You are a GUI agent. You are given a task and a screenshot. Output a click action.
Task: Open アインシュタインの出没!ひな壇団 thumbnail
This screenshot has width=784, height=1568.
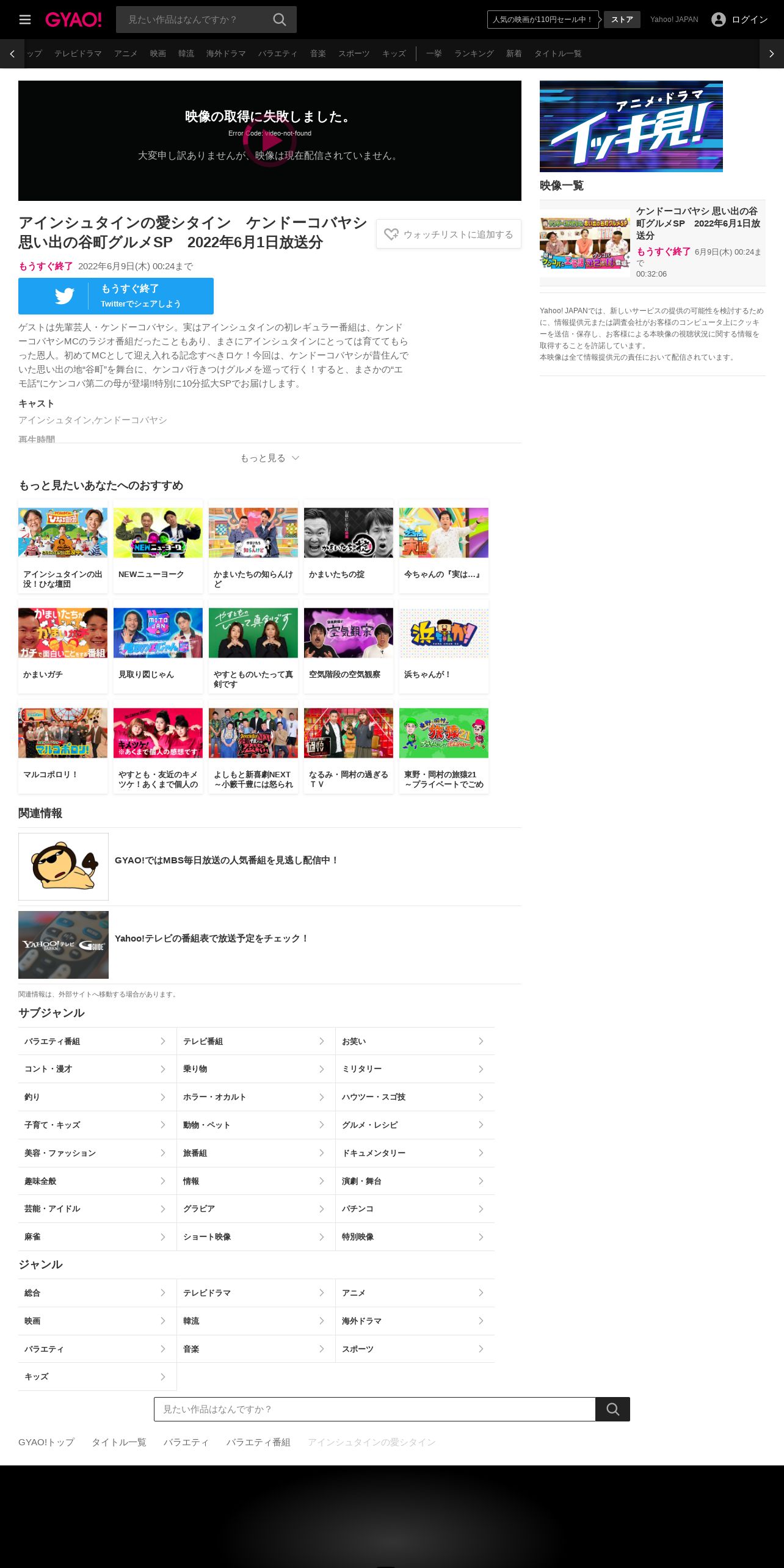click(63, 532)
